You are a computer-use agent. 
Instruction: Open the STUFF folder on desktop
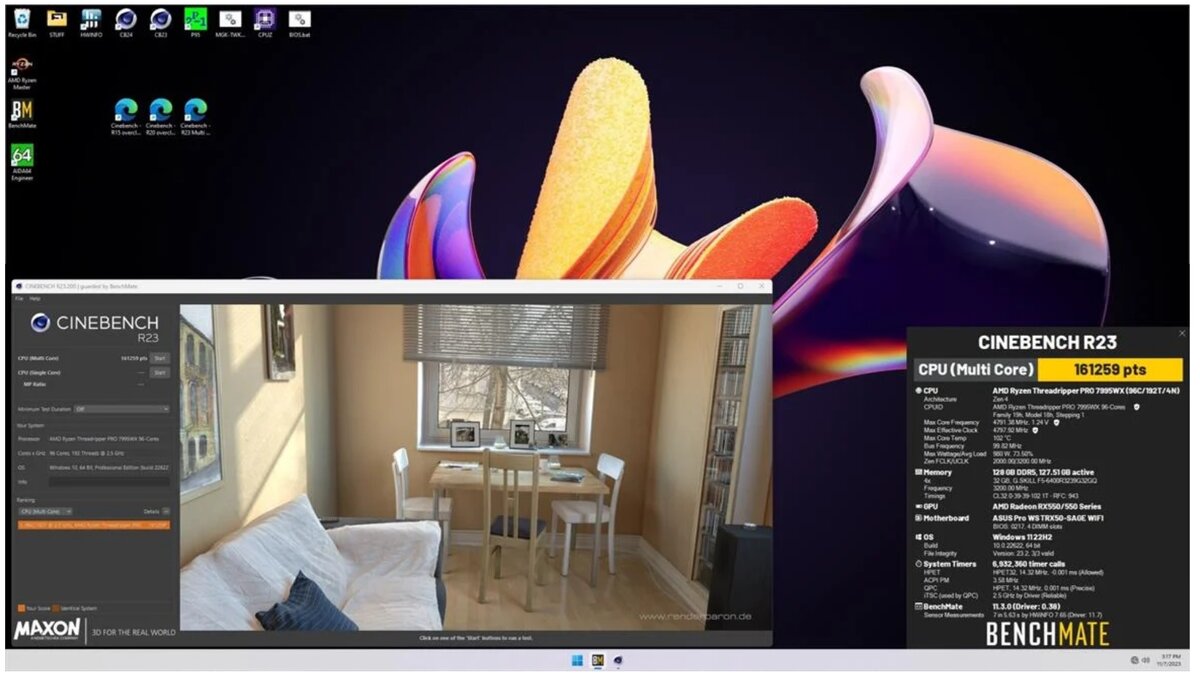57,22
